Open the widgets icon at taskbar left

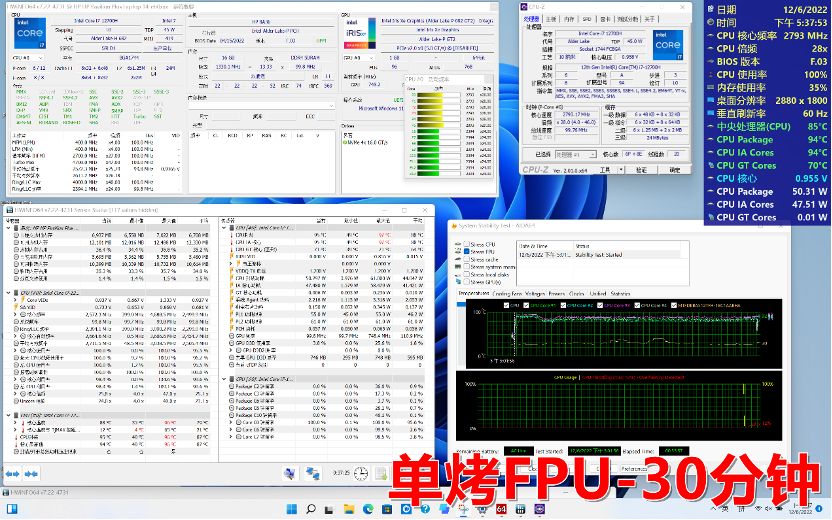(x=12, y=509)
